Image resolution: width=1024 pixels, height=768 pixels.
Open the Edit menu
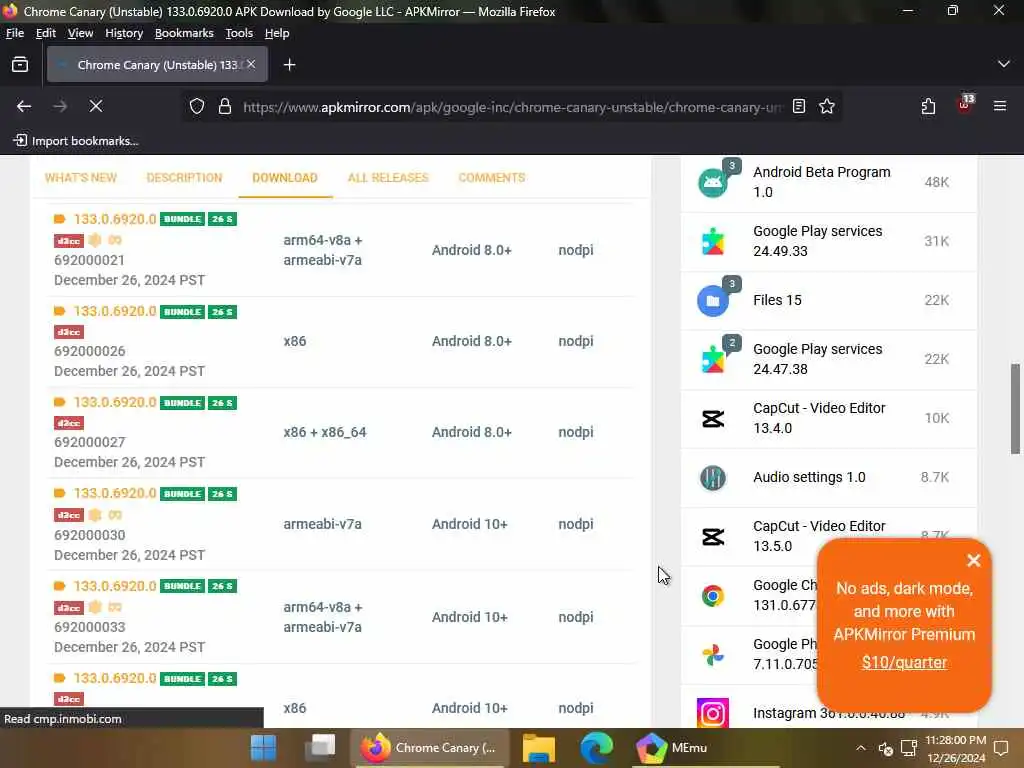pos(46,33)
